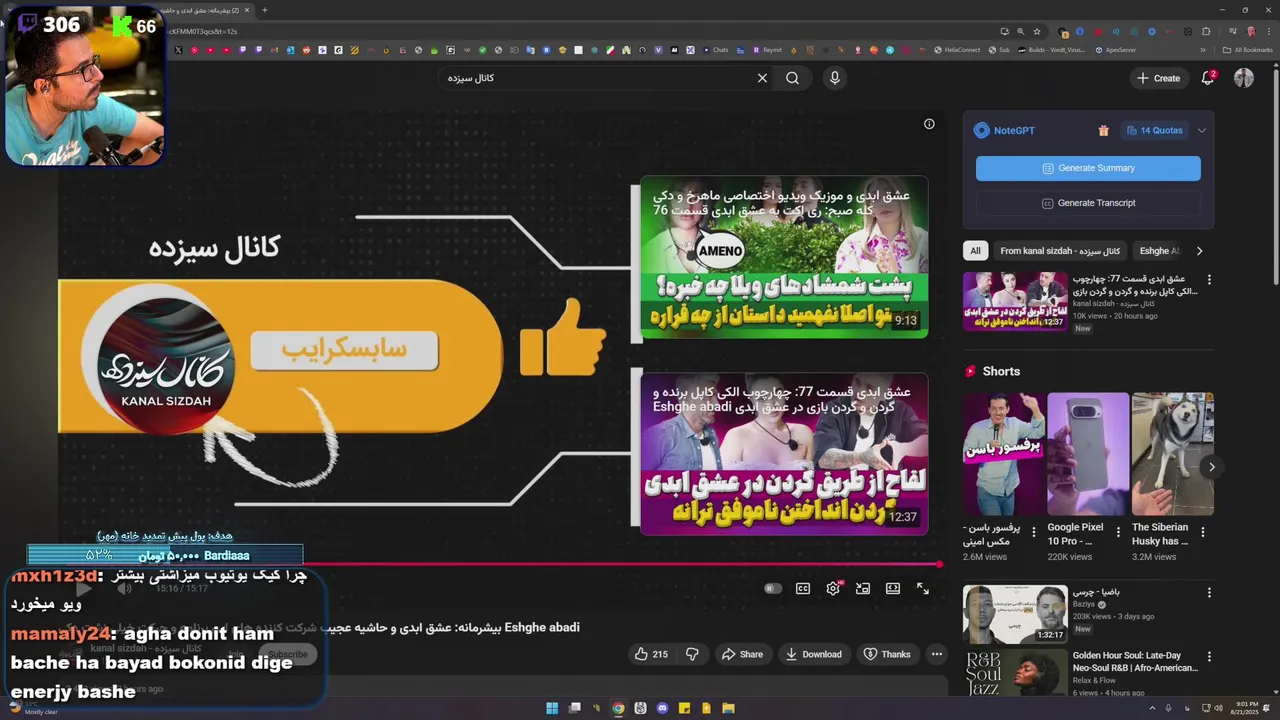
Task: Open the Google Pixel 10 Pro short
Action: [x=1088, y=453]
